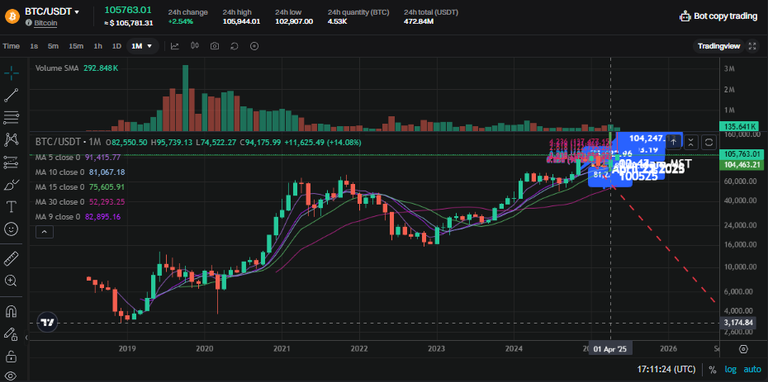This screenshot has height=382, width=768.
Task: Select the Time chart view
Action: click(11, 46)
